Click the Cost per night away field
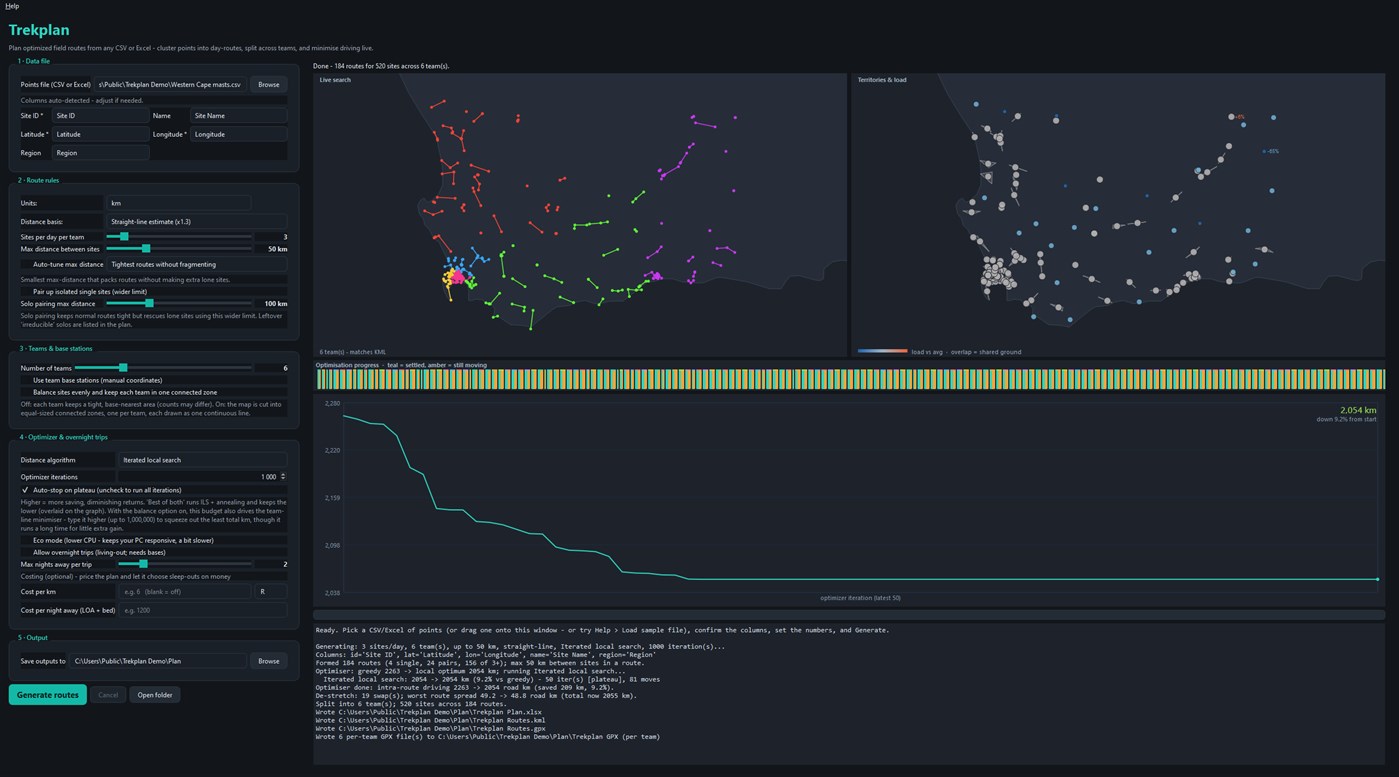1399x777 pixels. pos(202,610)
